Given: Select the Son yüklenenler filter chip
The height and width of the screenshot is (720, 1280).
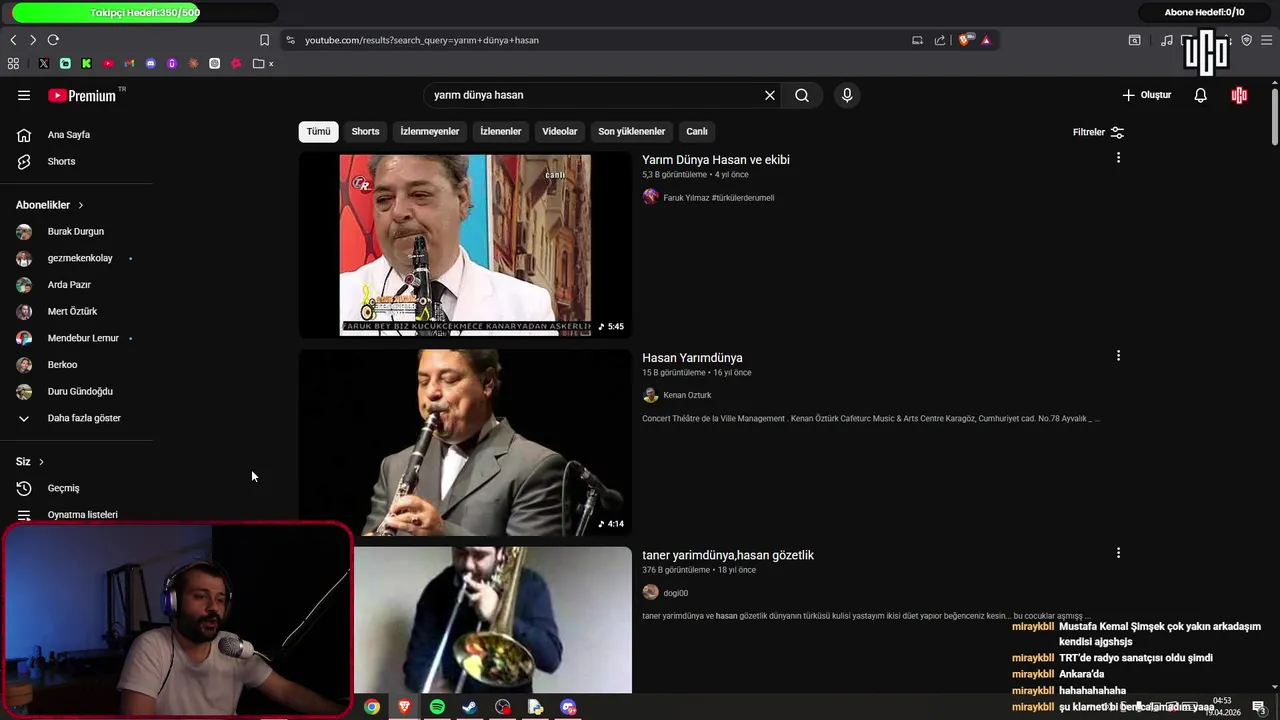Looking at the screenshot, I should click(631, 131).
